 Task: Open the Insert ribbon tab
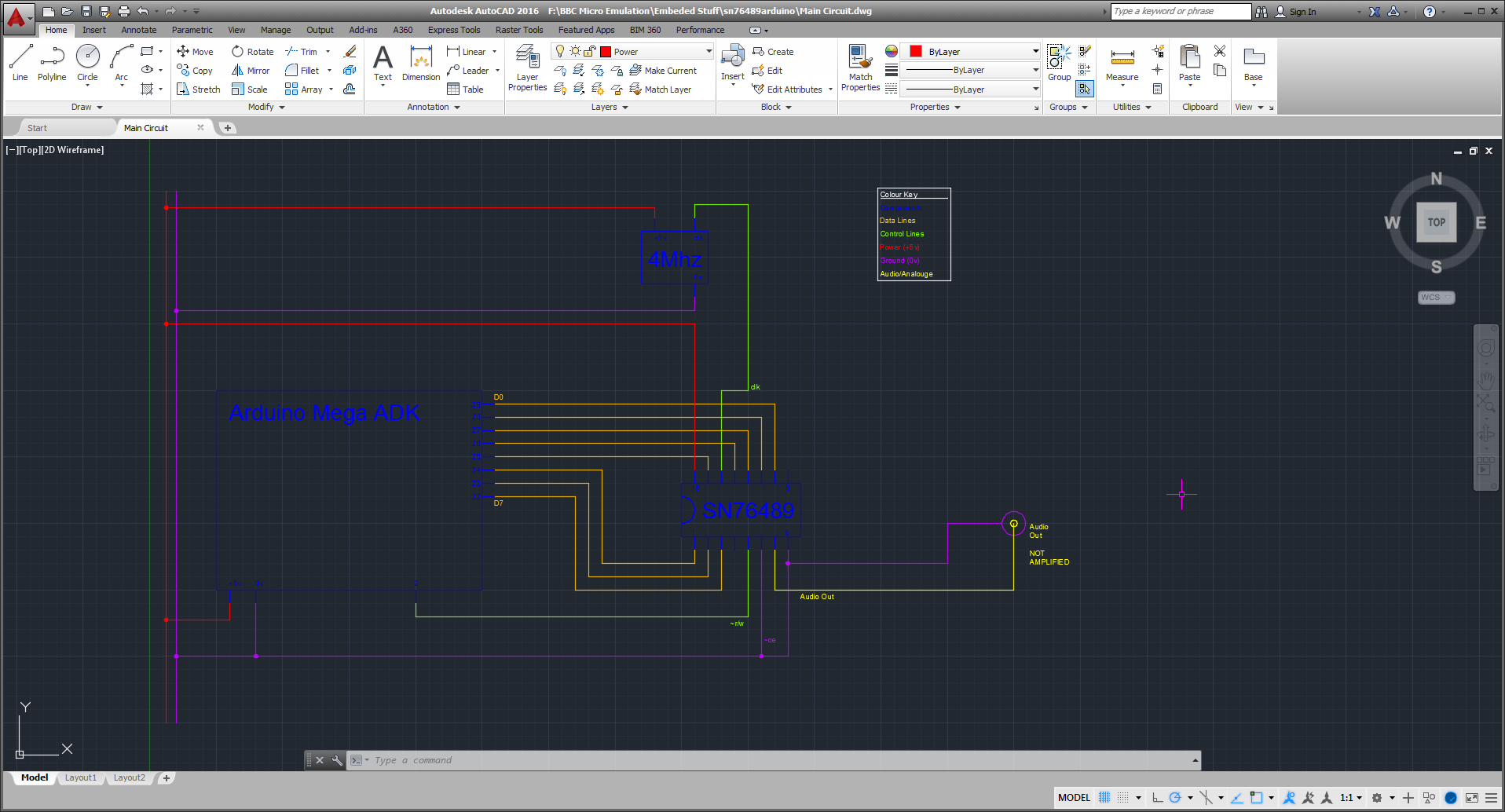point(93,30)
